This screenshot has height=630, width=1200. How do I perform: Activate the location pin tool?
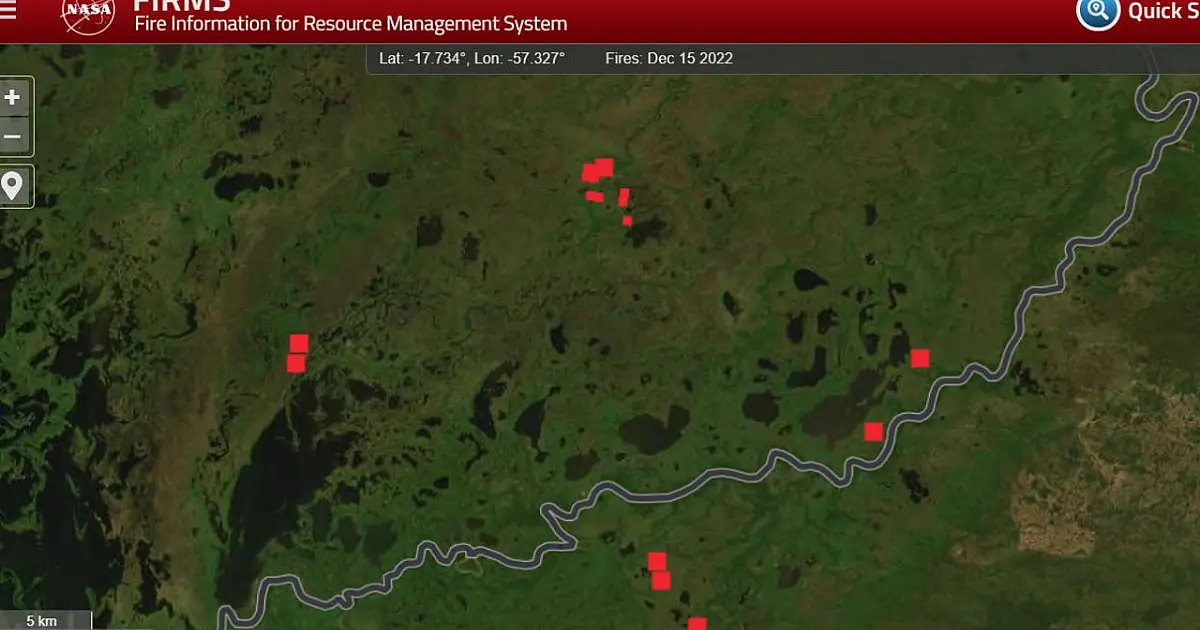[13, 186]
